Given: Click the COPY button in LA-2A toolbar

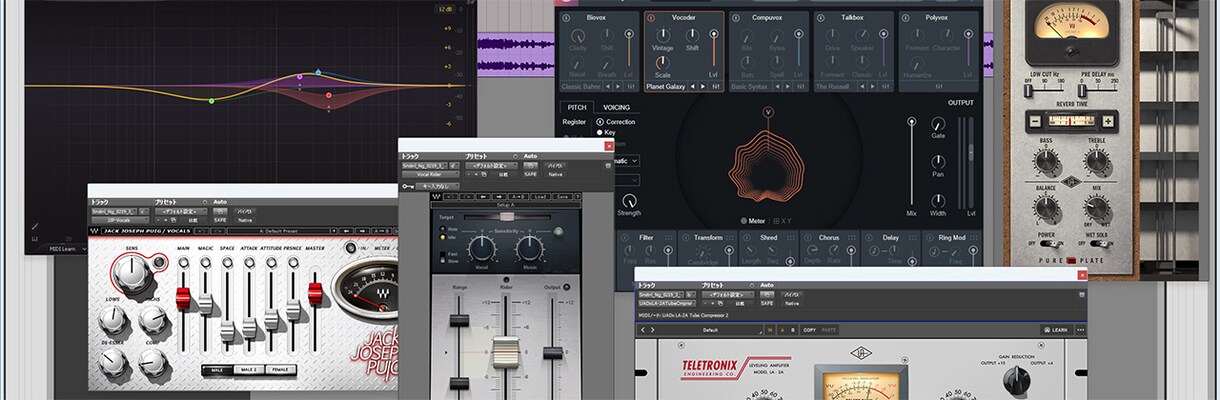Looking at the screenshot, I should click(x=809, y=329).
